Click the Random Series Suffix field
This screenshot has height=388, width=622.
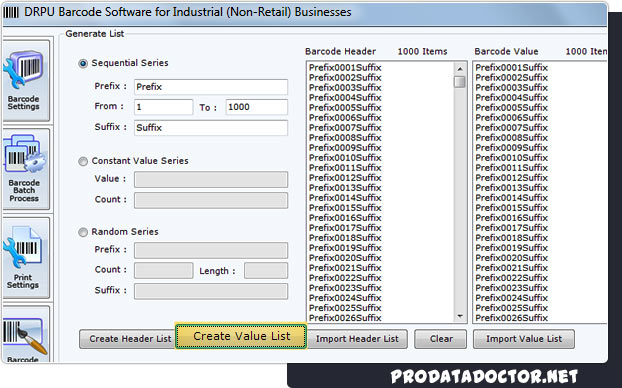[211, 291]
